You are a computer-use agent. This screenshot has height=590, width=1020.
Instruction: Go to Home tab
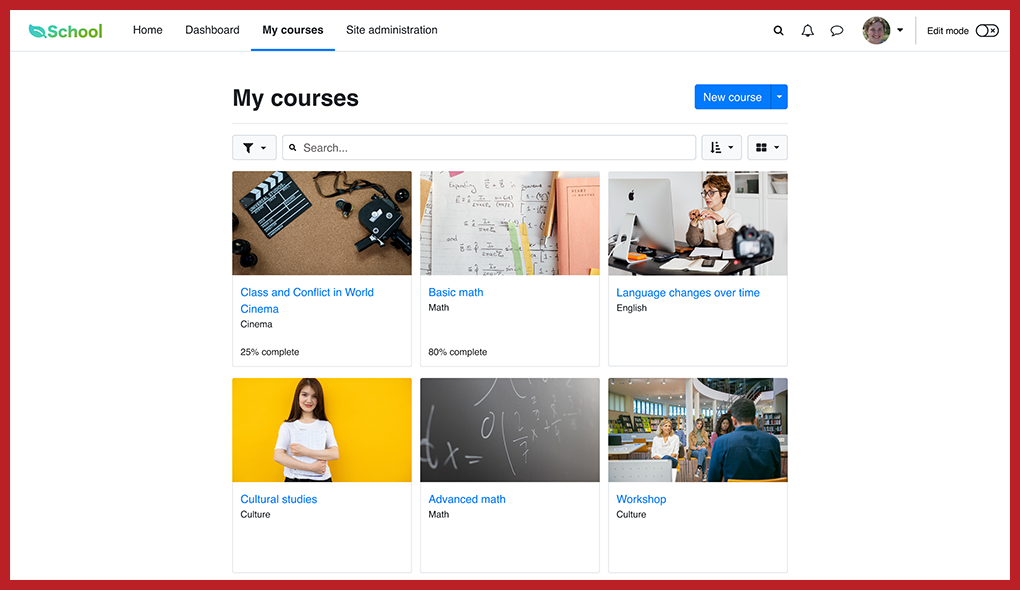pos(148,30)
